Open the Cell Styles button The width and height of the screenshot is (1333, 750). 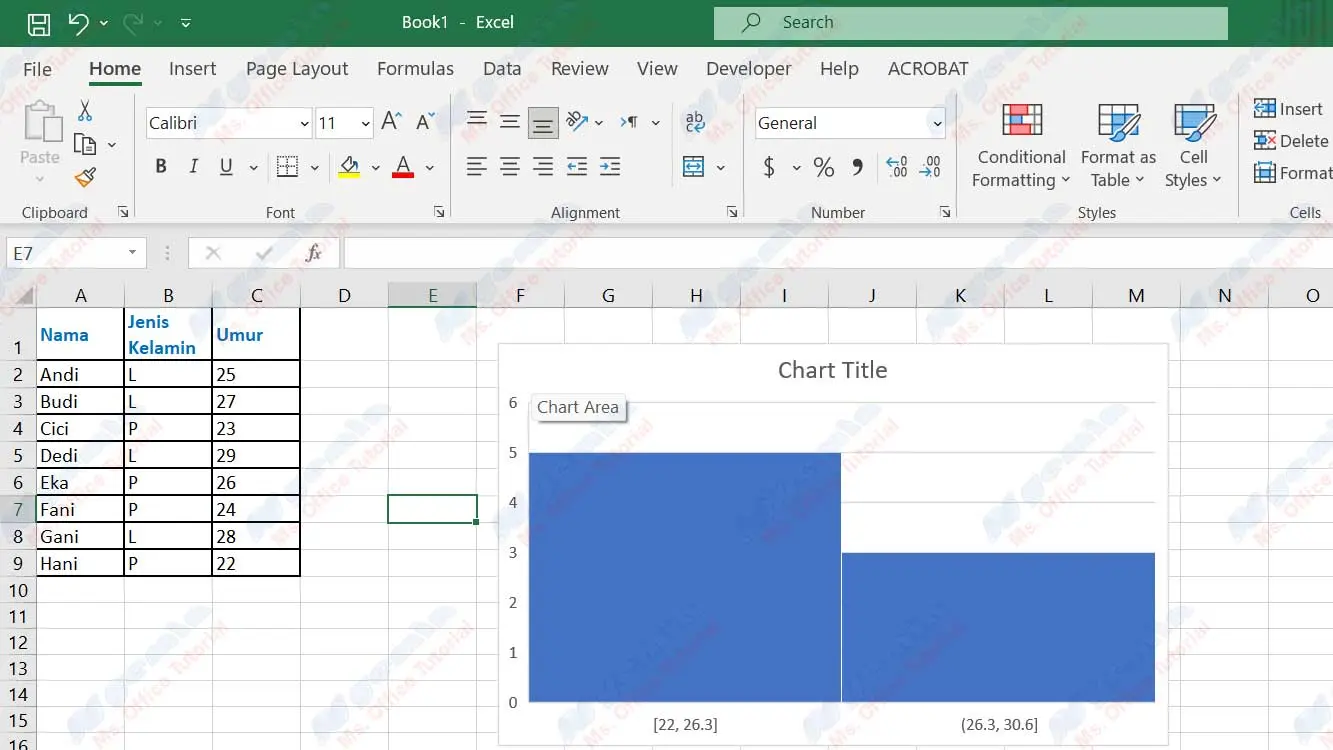[x=1193, y=147]
